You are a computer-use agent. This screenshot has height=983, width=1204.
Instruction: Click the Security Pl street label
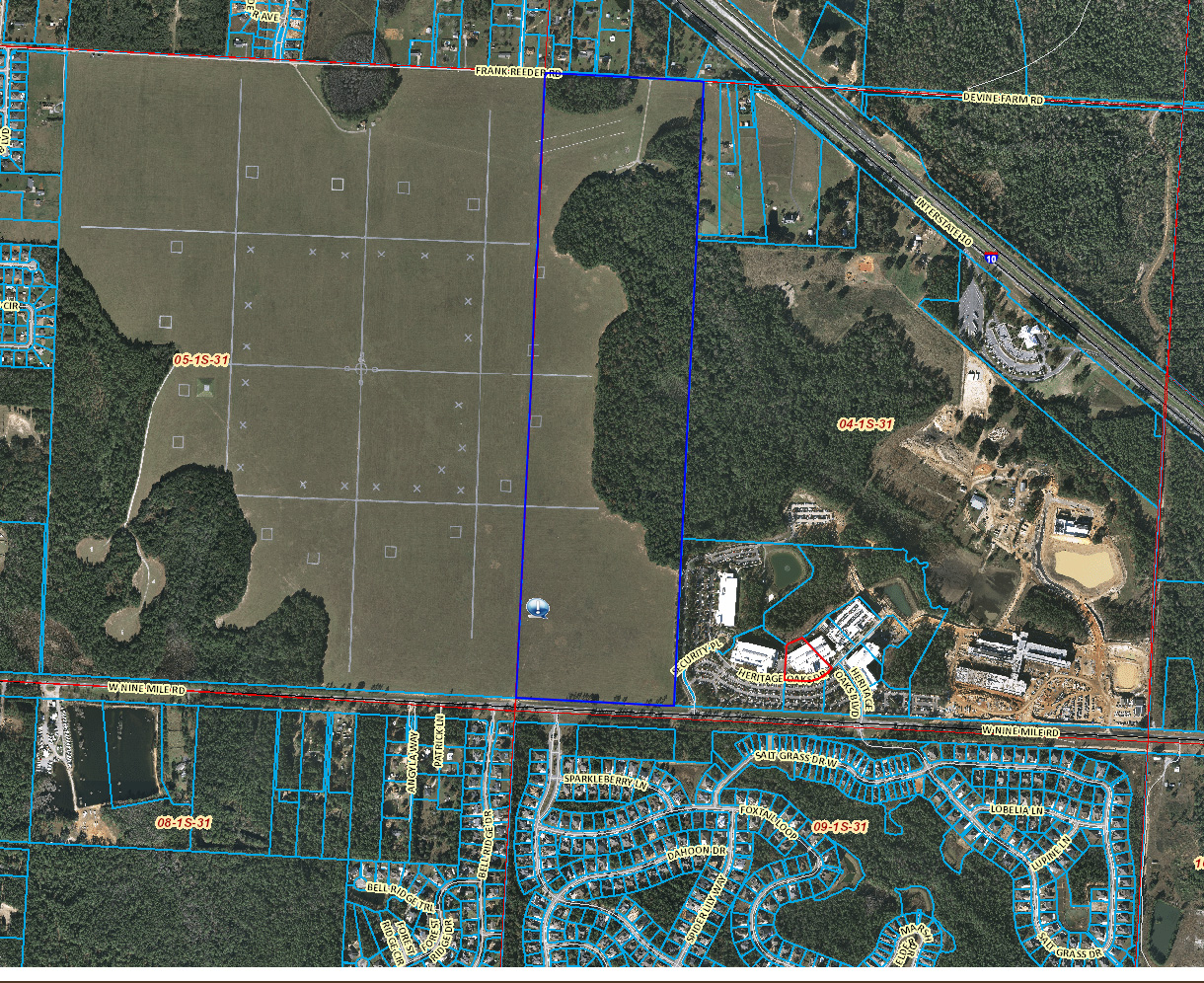[698, 655]
